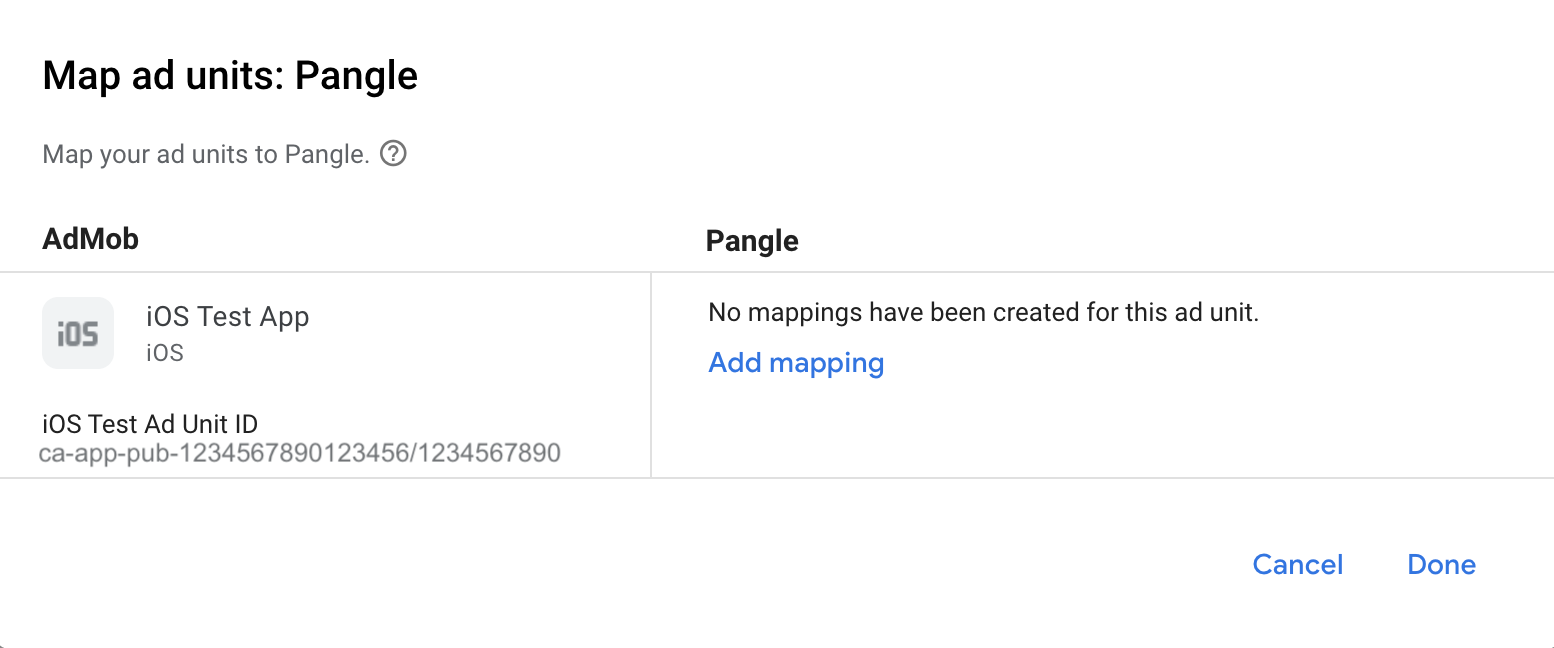The image size is (1554, 648).
Task: Click the iOS Test App row entry
Action: (227, 316)
